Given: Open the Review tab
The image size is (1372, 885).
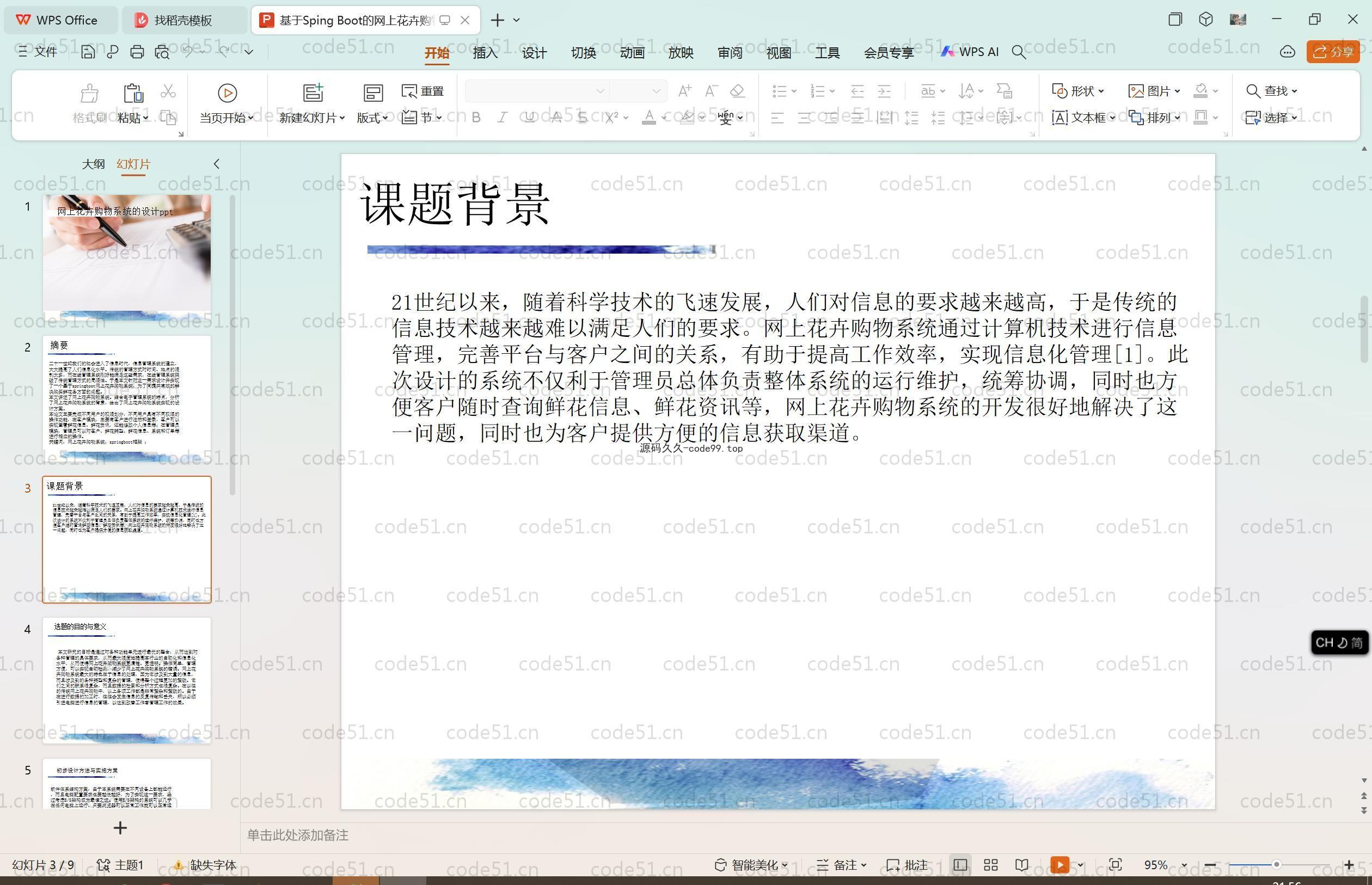Looking at the screenshot, I should pyautogui.click(x=730, y=53).
